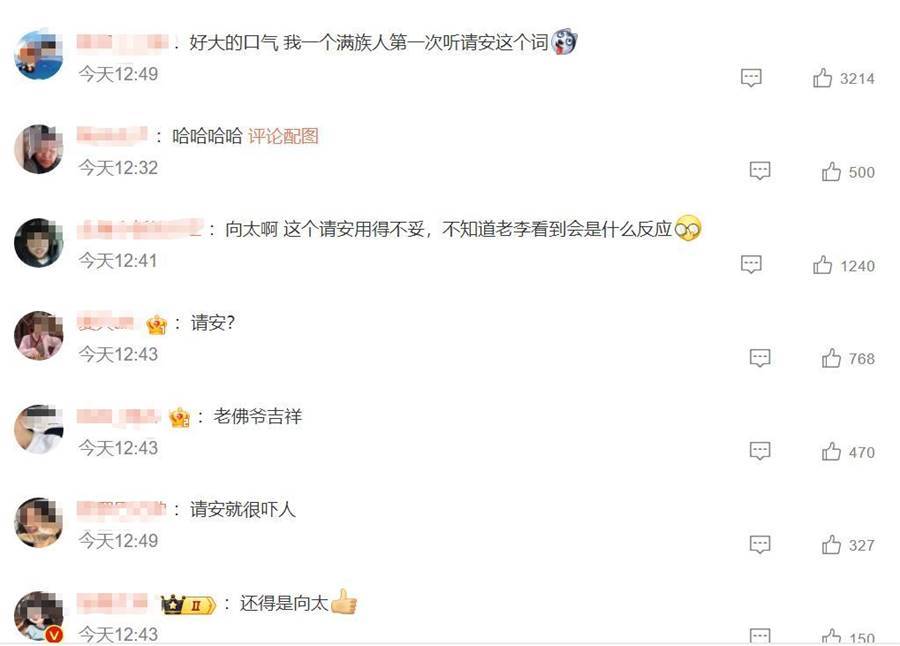The width and height of the screenshot is (900, 646).
Task: Open avatar of the first commenter
Action: point(39,55)
